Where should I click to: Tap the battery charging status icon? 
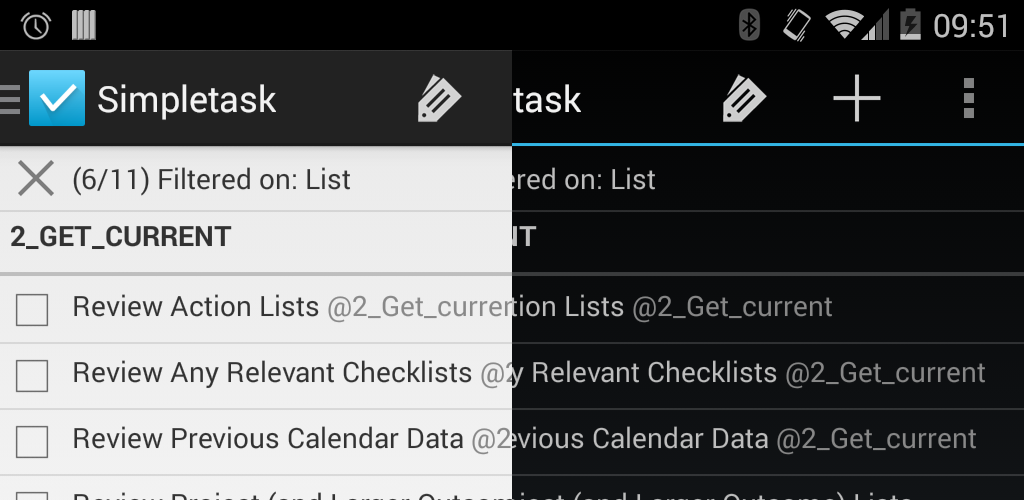(909, 24)
